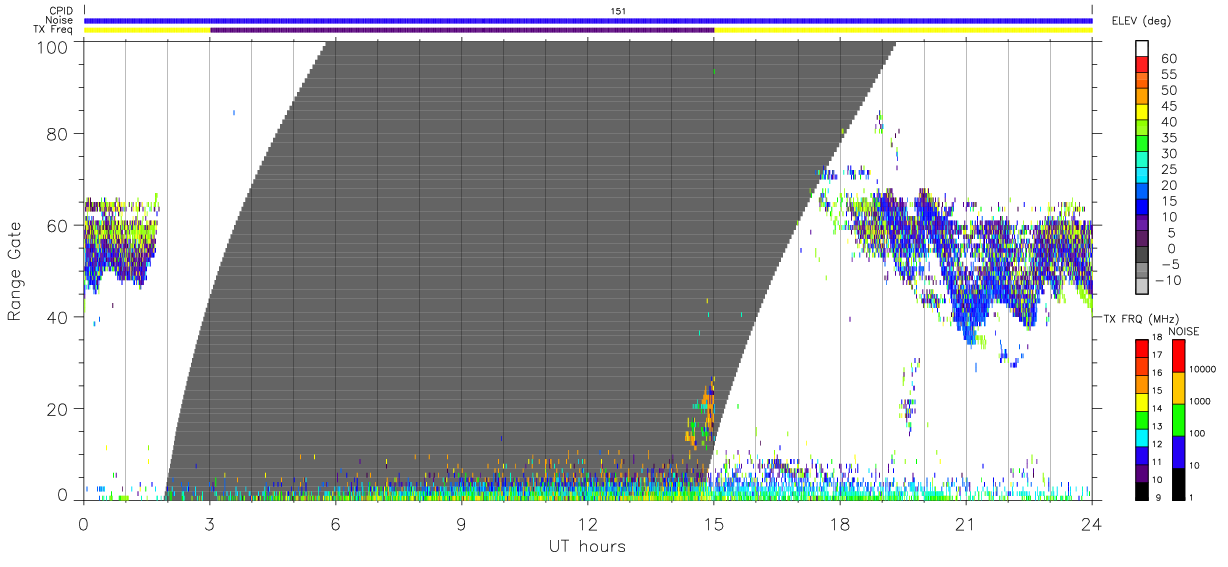Select the black swatch in TX FRQ legend

click(1141, 492)
